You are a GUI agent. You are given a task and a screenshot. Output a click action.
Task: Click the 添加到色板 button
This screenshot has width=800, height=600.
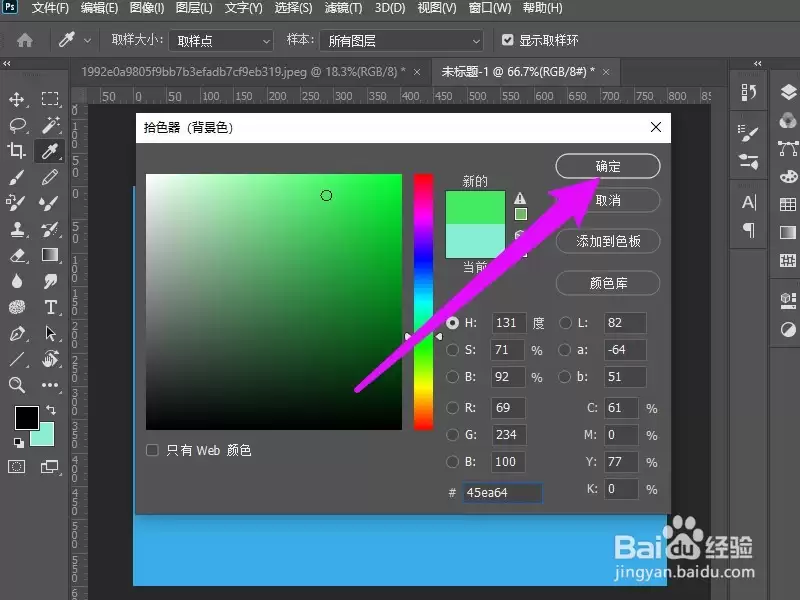(608, 241)
